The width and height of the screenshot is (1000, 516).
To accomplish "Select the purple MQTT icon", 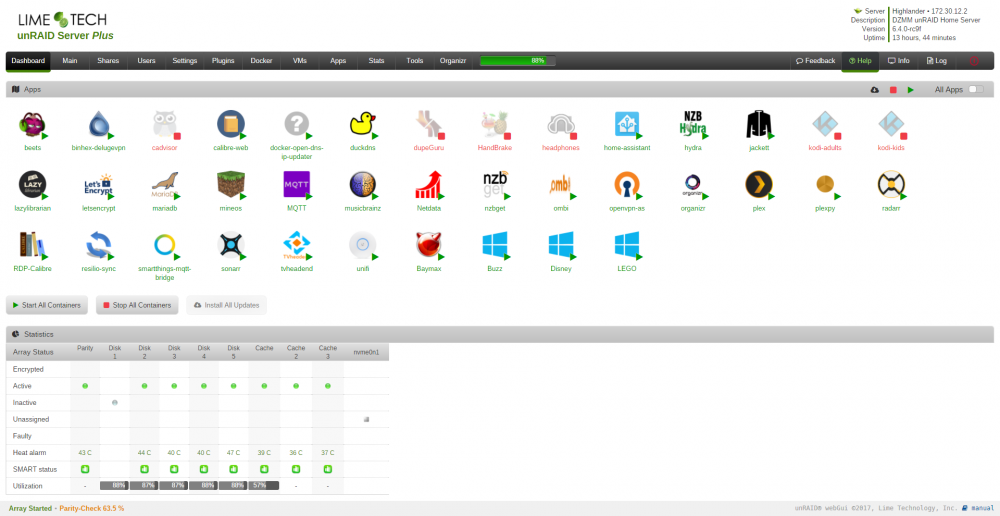I will coord(297,184).
